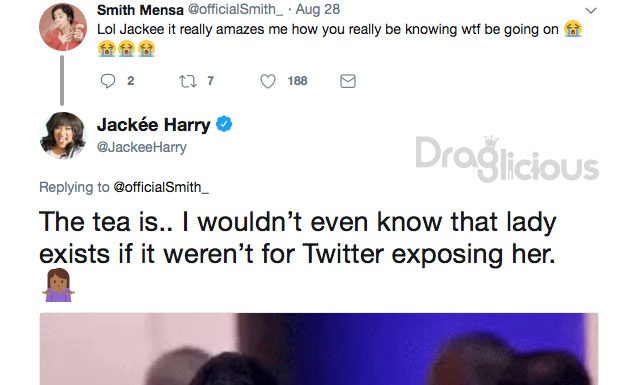Open the Smith Mensa display name link

[x=140, y=10]
